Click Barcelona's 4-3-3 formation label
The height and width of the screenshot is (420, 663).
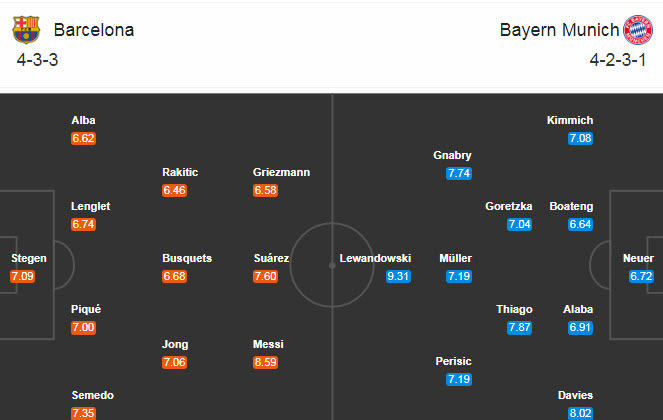pyautogui.click(x=38, y=60)
